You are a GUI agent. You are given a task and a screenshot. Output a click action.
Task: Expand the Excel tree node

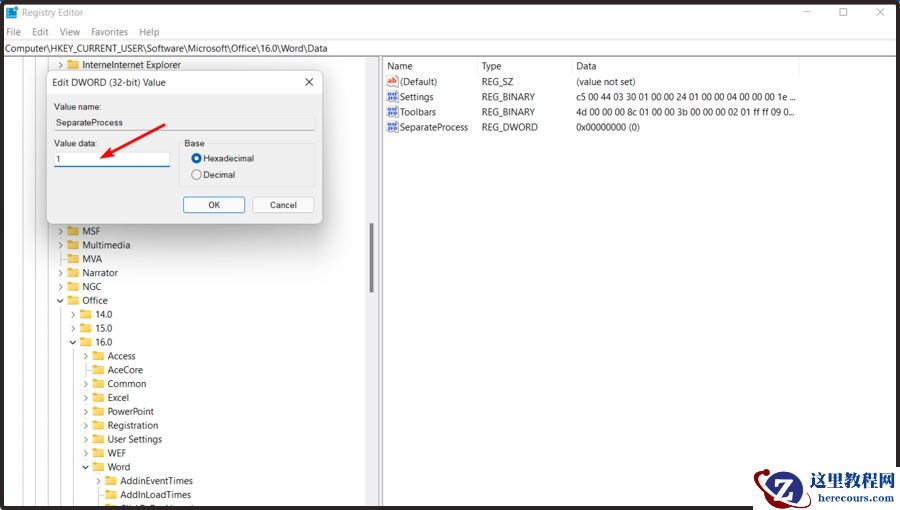[86, 398]
